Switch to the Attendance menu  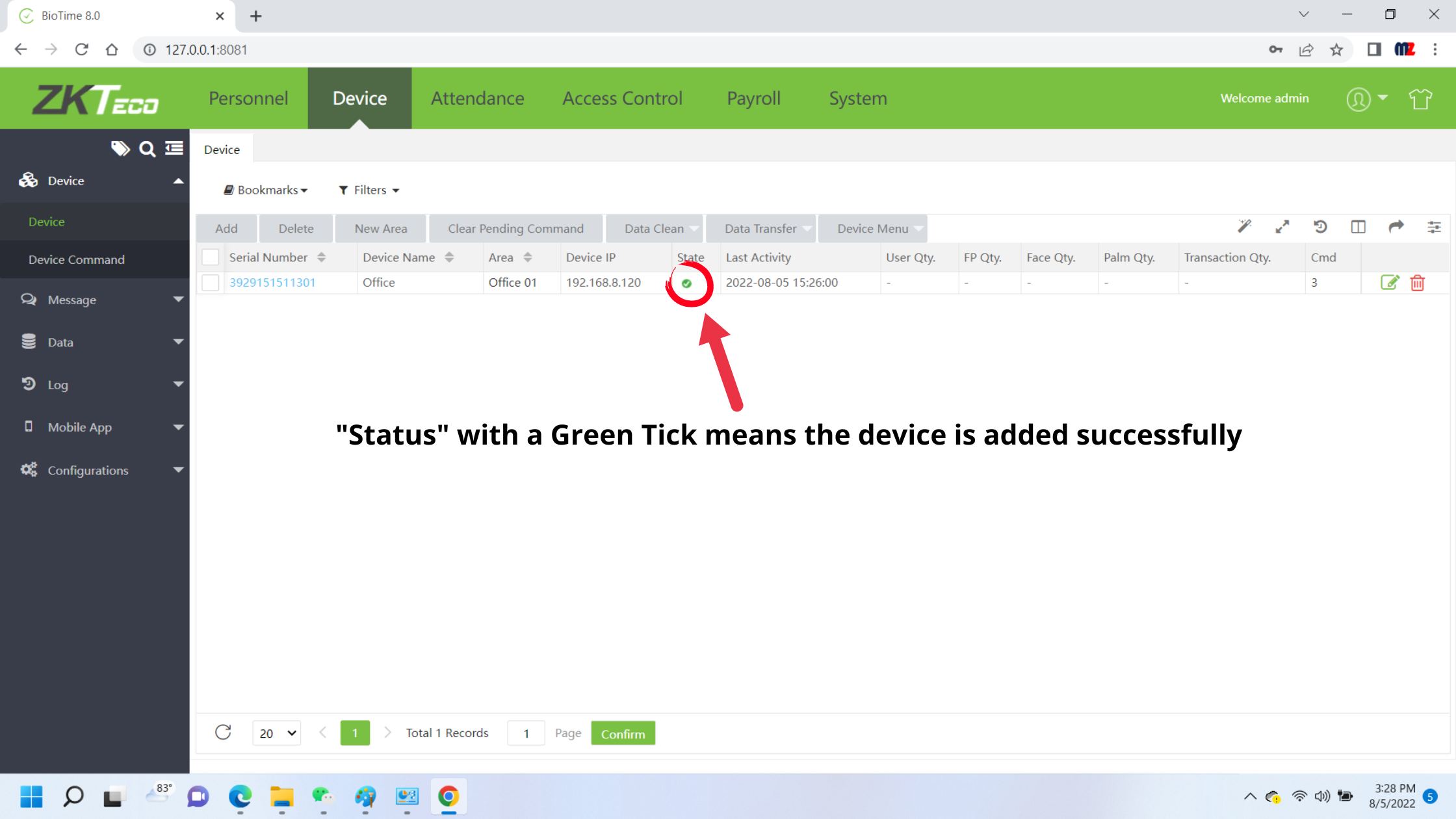(477, 98)
